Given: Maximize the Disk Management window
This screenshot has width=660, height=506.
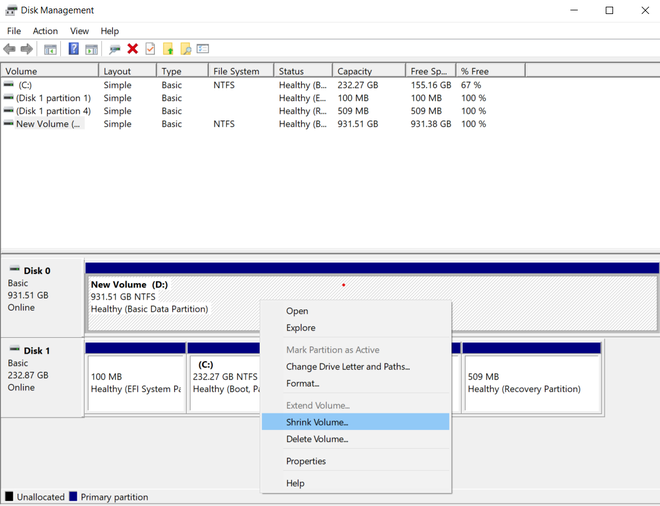Looking at the screenshot, I should tap(609, 10).
